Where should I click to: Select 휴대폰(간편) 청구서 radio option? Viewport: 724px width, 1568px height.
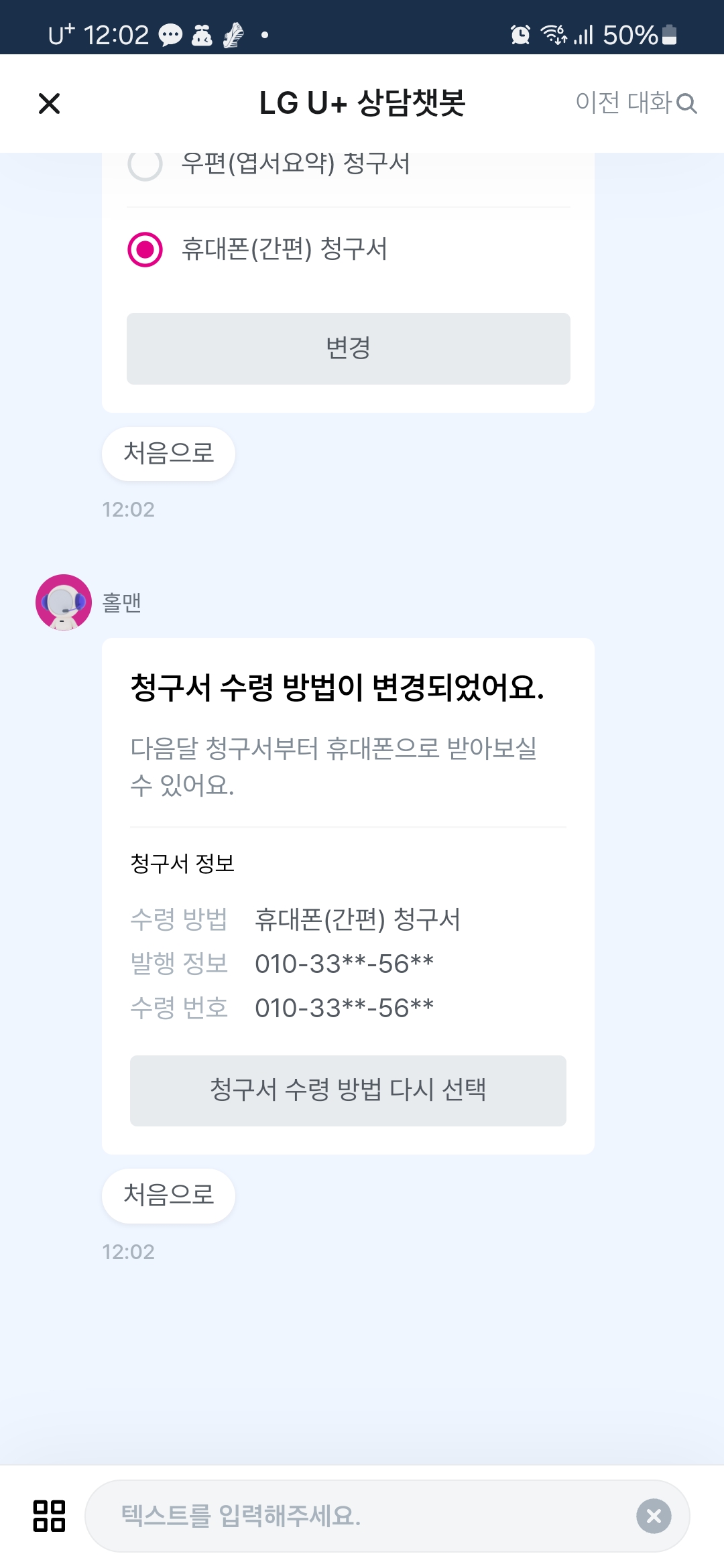tap(145, 249)
